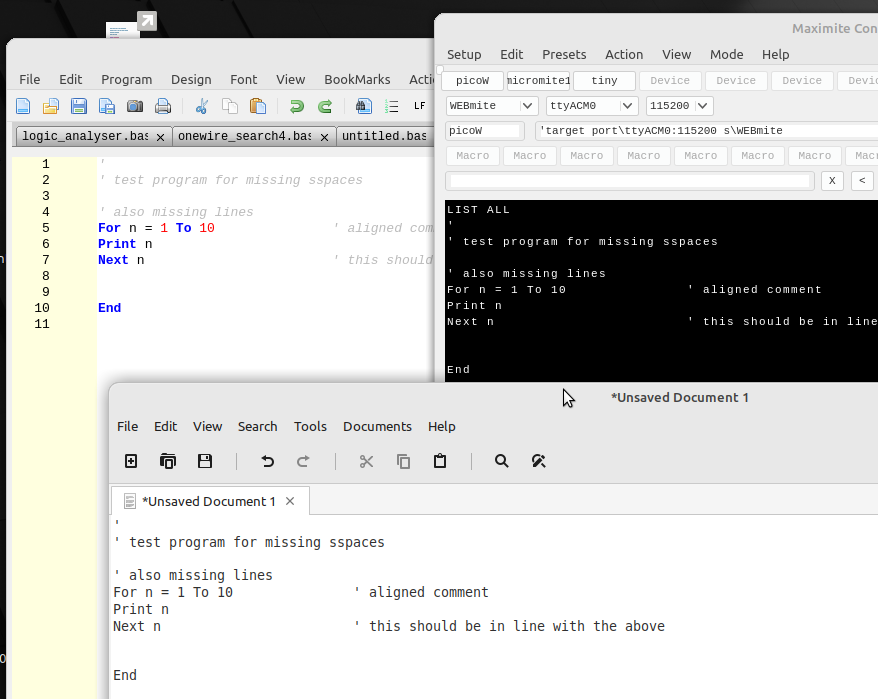Click the Undo arrow in the text editor toolbar
This screenshot has width=878, height=699.
point(267,461)
